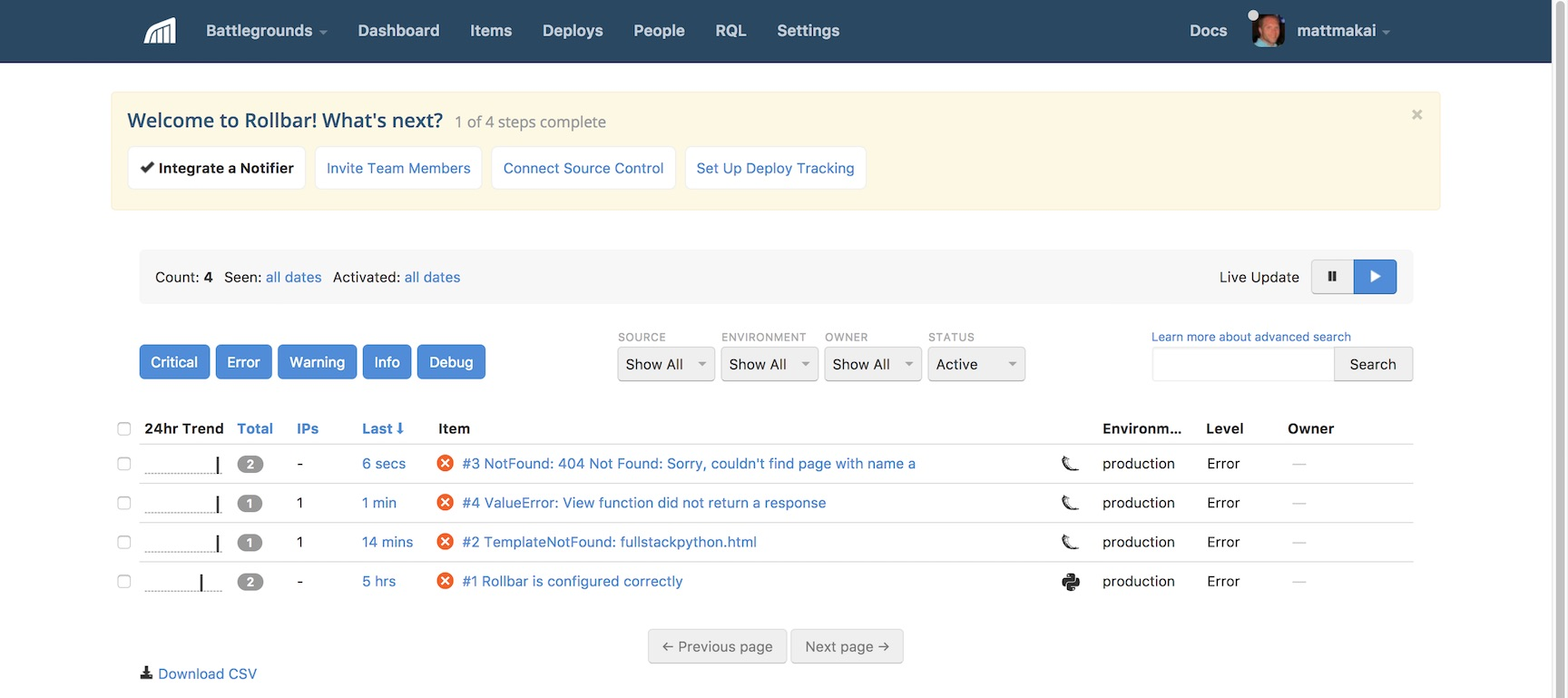Image resolution: width=1568 pixels, height=698 pixels.
Task: Go to the Deploys tab
Action: 573,31
